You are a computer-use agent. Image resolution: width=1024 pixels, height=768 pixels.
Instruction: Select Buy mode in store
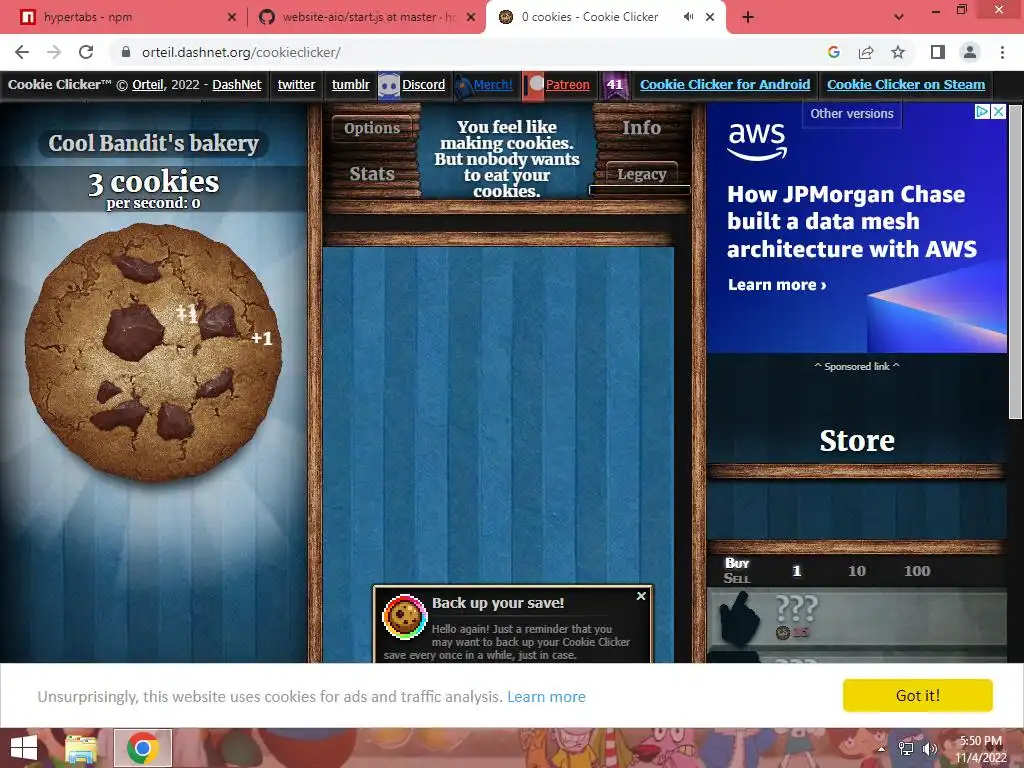[x=737, y=563]
